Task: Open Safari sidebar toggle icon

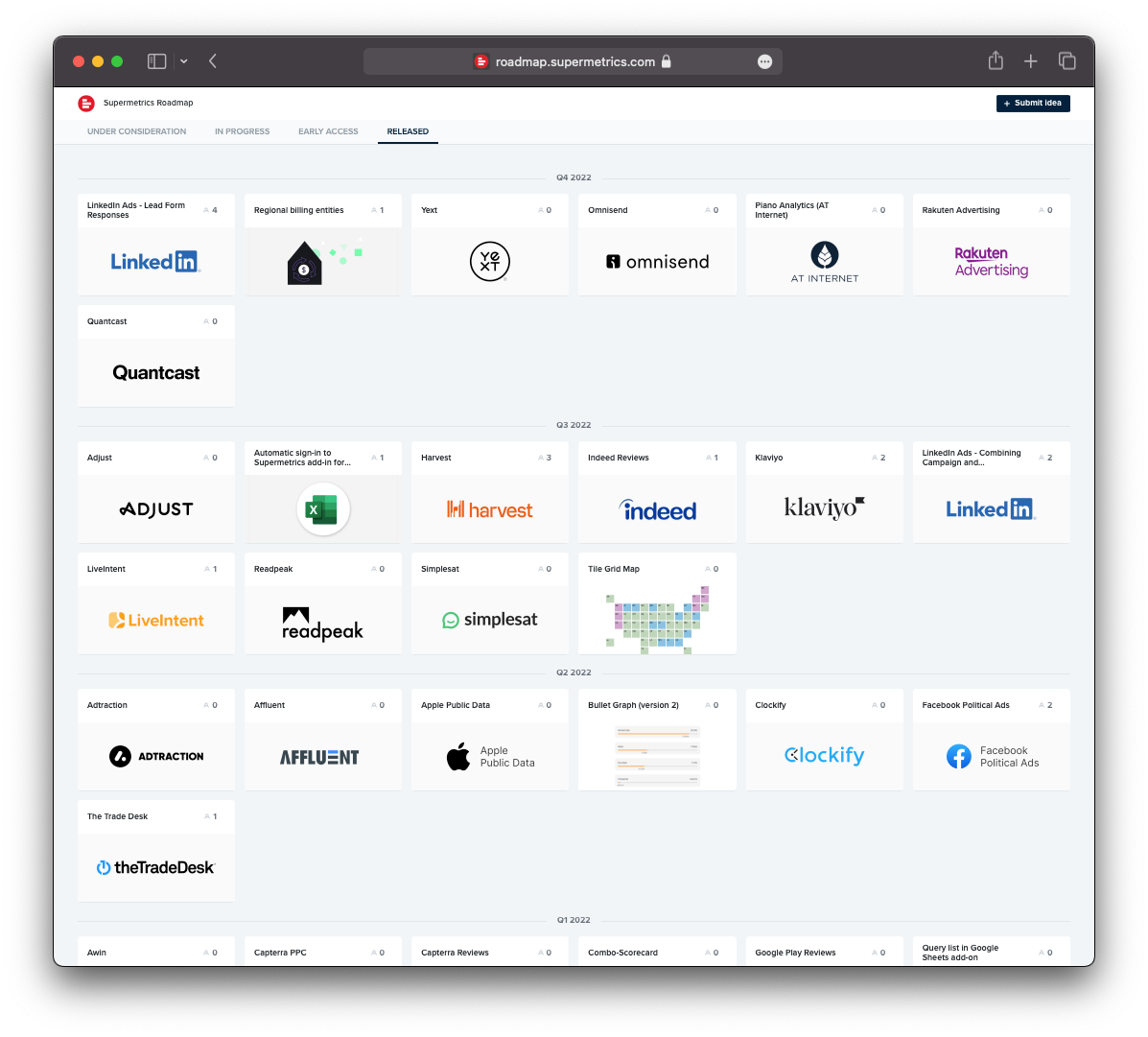Action: [156, 61]
